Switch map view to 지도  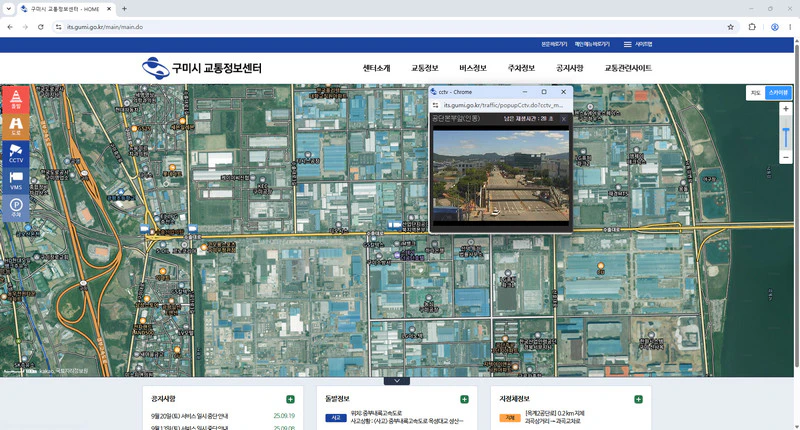tap(756, 93)
